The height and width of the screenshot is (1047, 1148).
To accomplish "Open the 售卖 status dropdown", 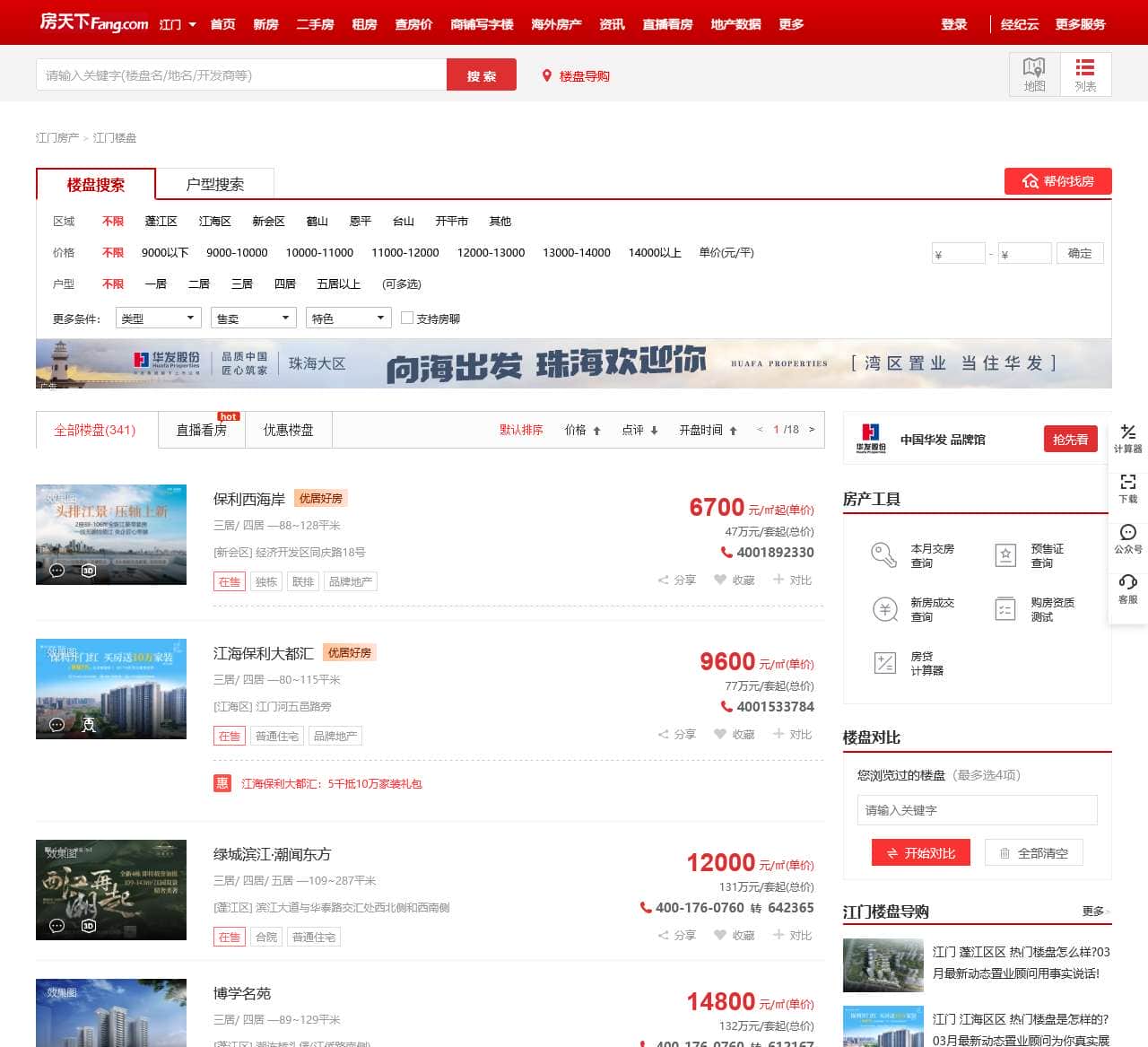I will coord(254,318).
